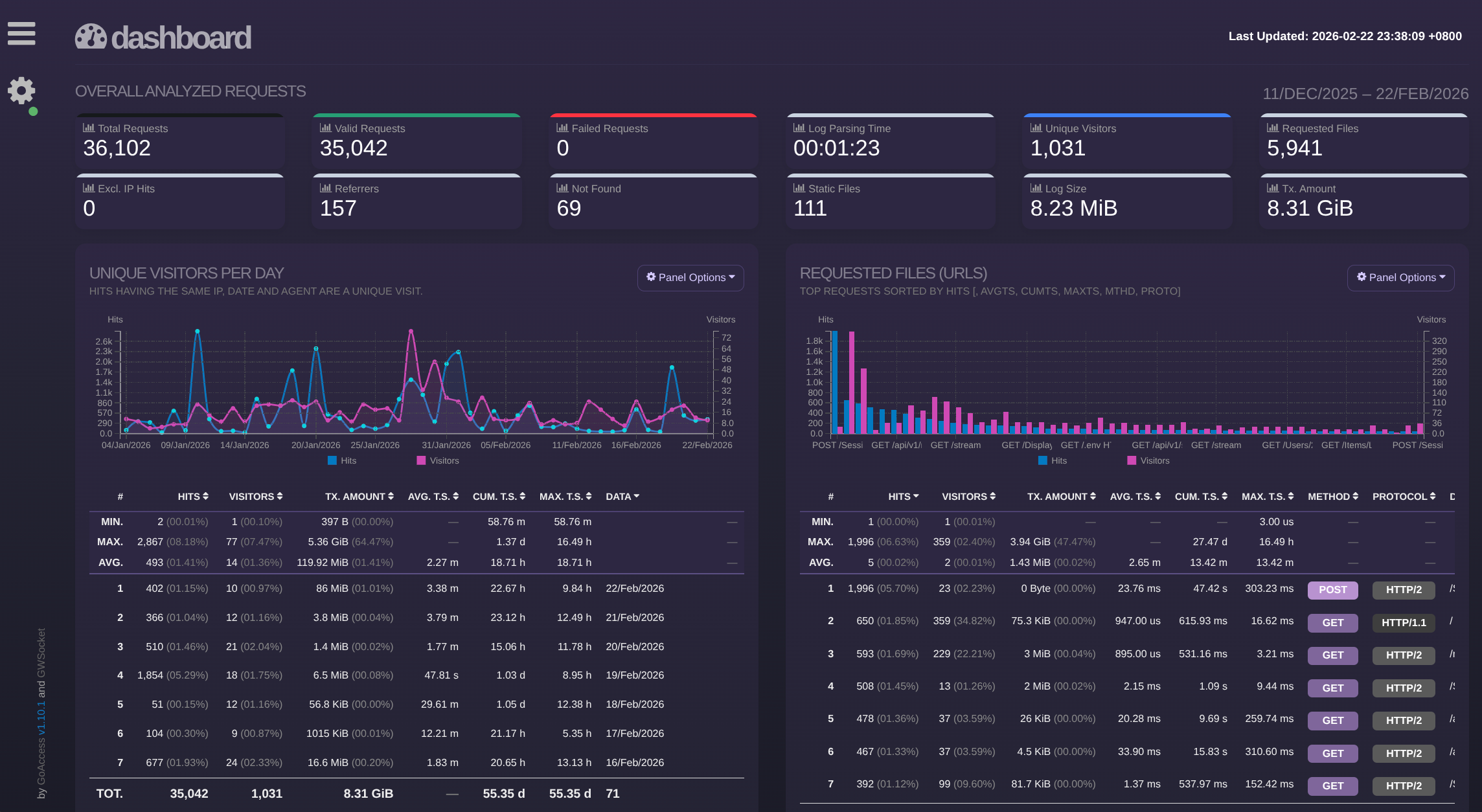Screen dimensions: 1482x812
Task: Sort visitors table by TX. AMOUNT column
Action: (x=359, y=497)
